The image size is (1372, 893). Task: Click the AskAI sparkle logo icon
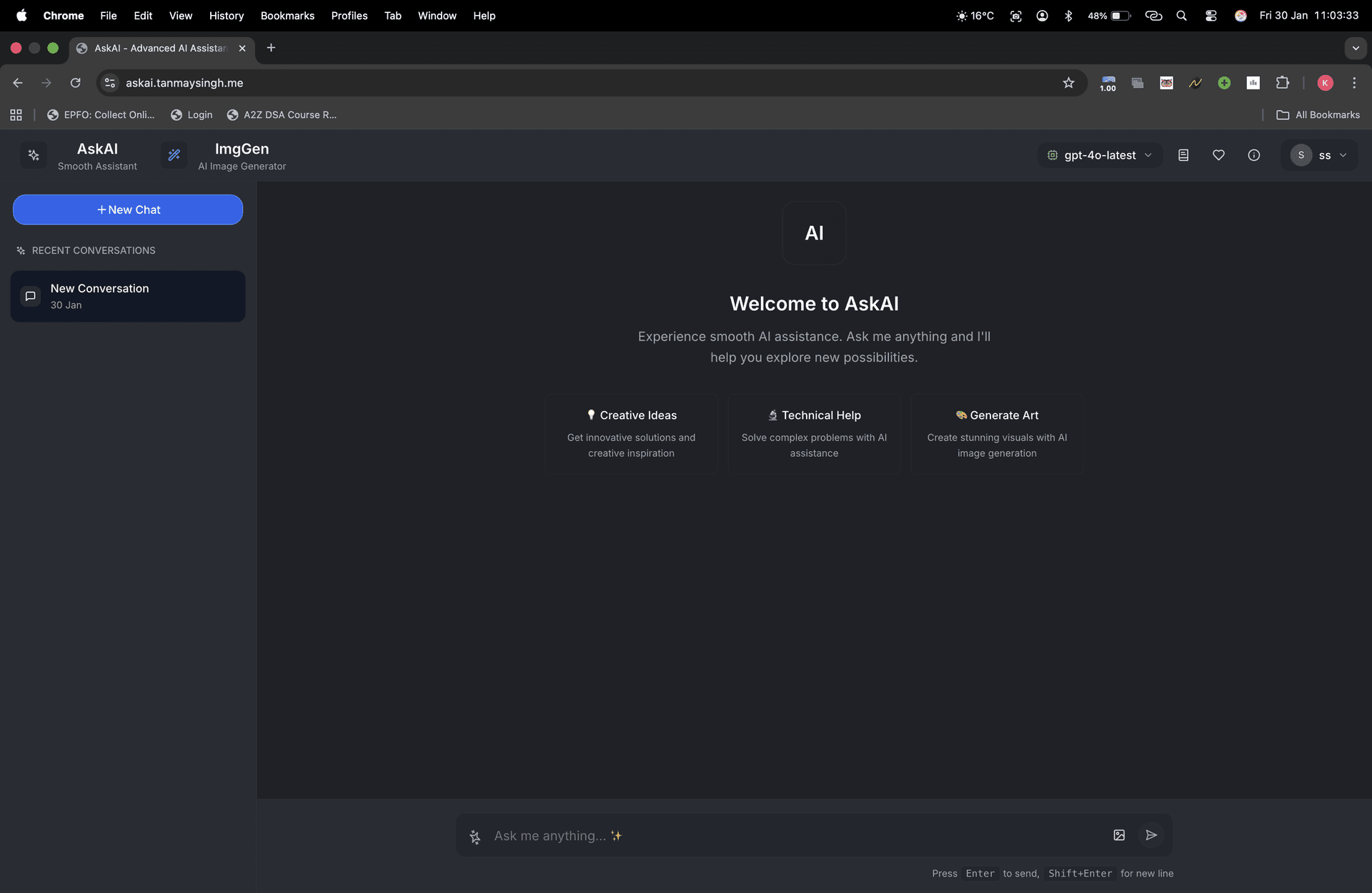(34, 155)
